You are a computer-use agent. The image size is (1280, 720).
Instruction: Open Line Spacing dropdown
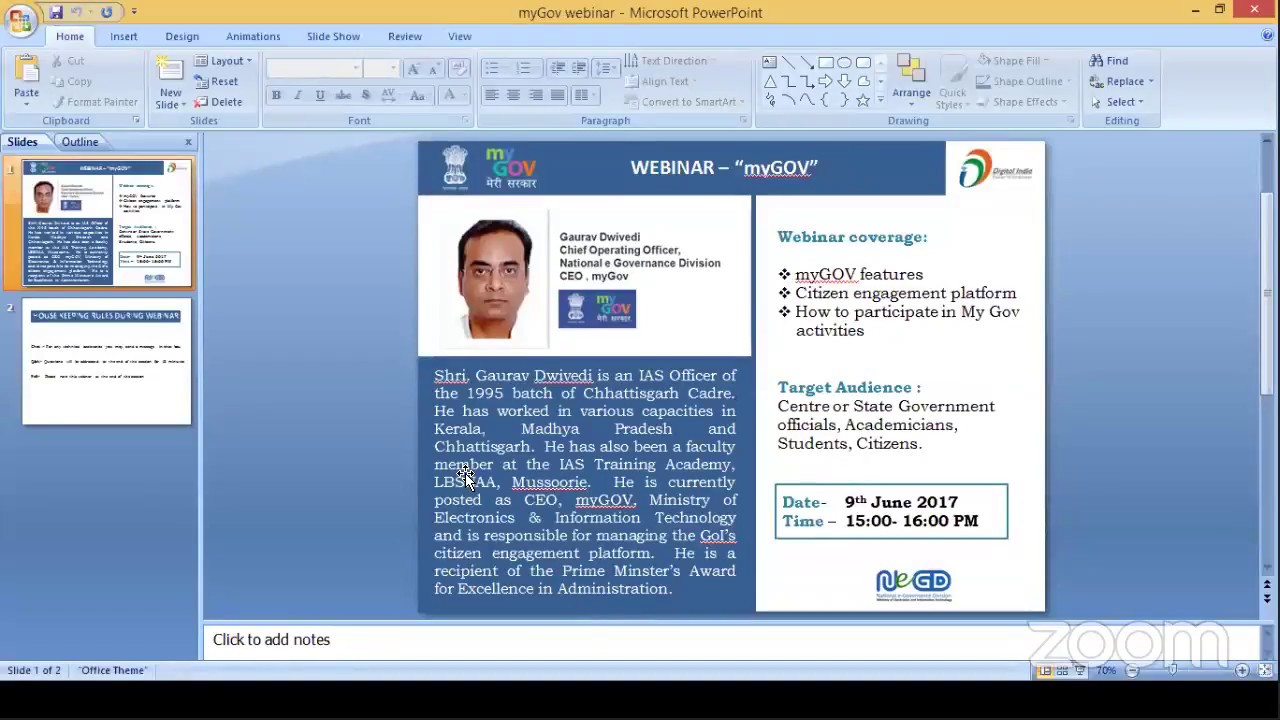click(x=606, y=68)
